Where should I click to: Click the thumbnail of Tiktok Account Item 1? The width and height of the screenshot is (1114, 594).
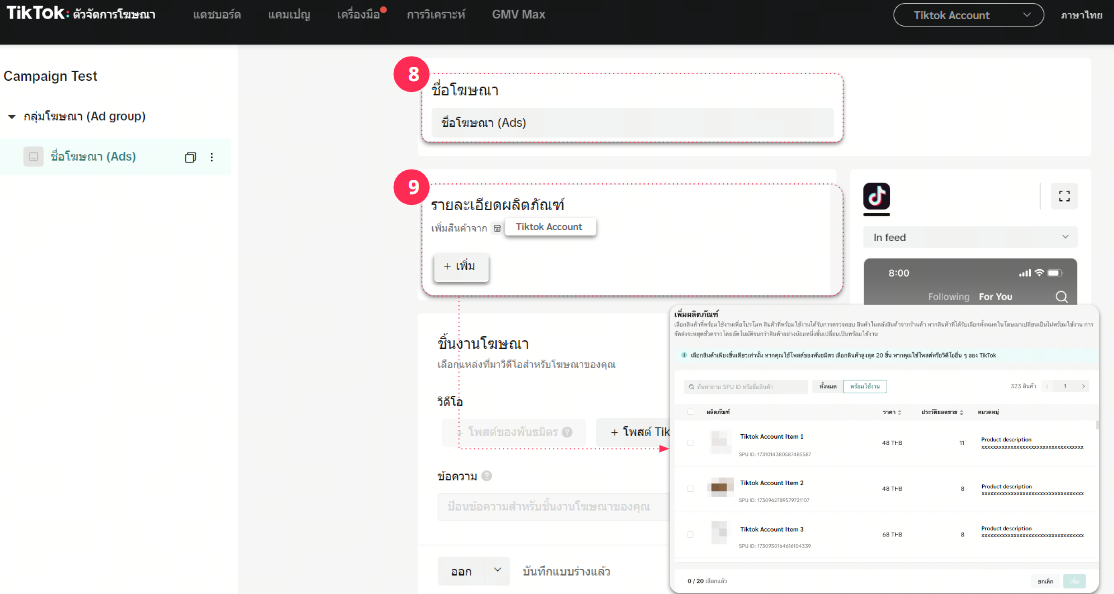(x=720, y=442)
